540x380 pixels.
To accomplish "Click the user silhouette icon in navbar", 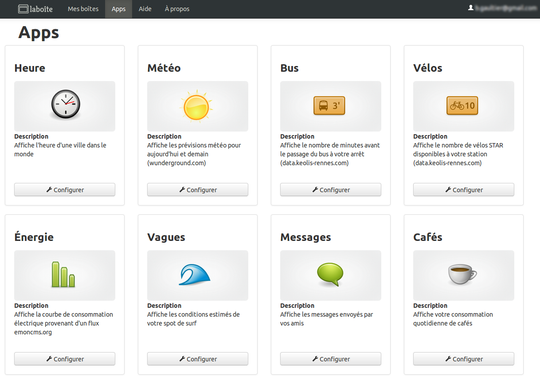I will point(470,8).
